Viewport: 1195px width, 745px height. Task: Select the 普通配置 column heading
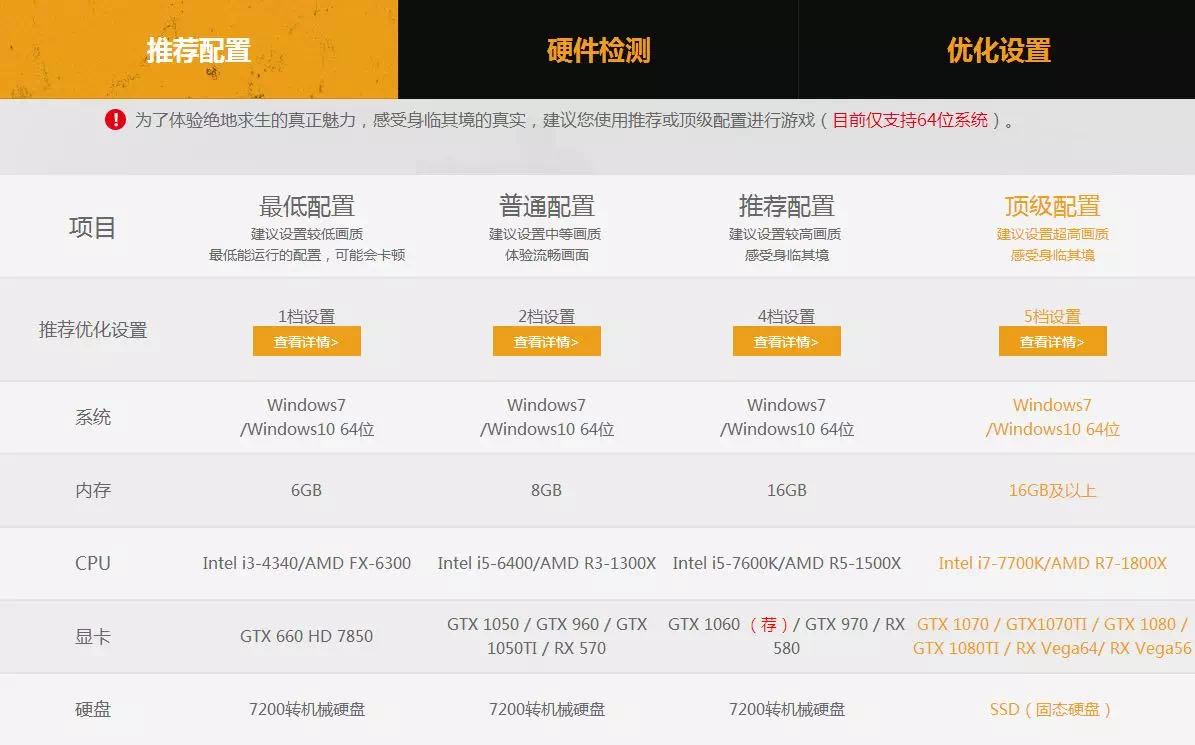[x=546, y=206]
